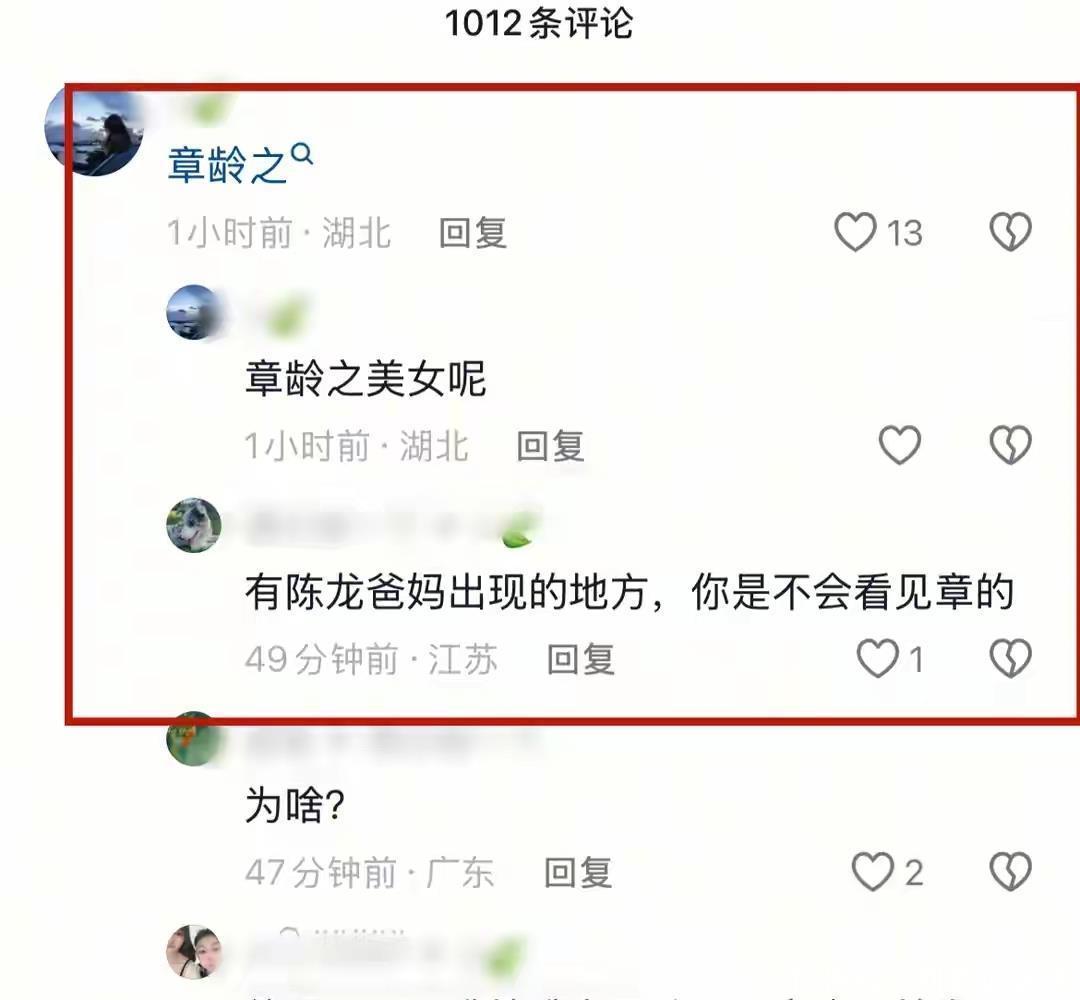The image size is (1080, 1000).
Task: Like the 陈龙爸妈 comment from 江苏
Action: click(x=878, y=658)
